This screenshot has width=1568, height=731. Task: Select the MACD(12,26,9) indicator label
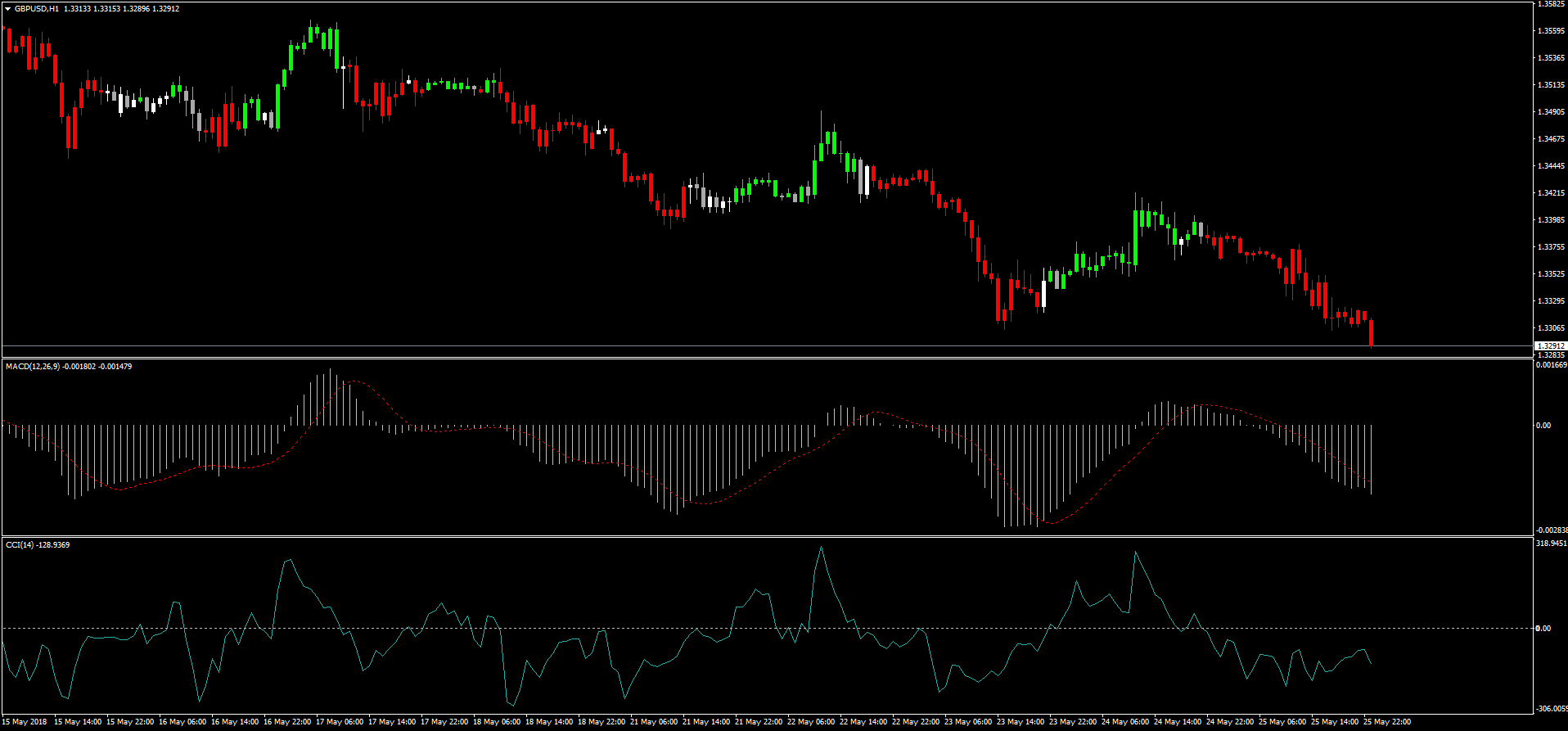click(33, 367)
